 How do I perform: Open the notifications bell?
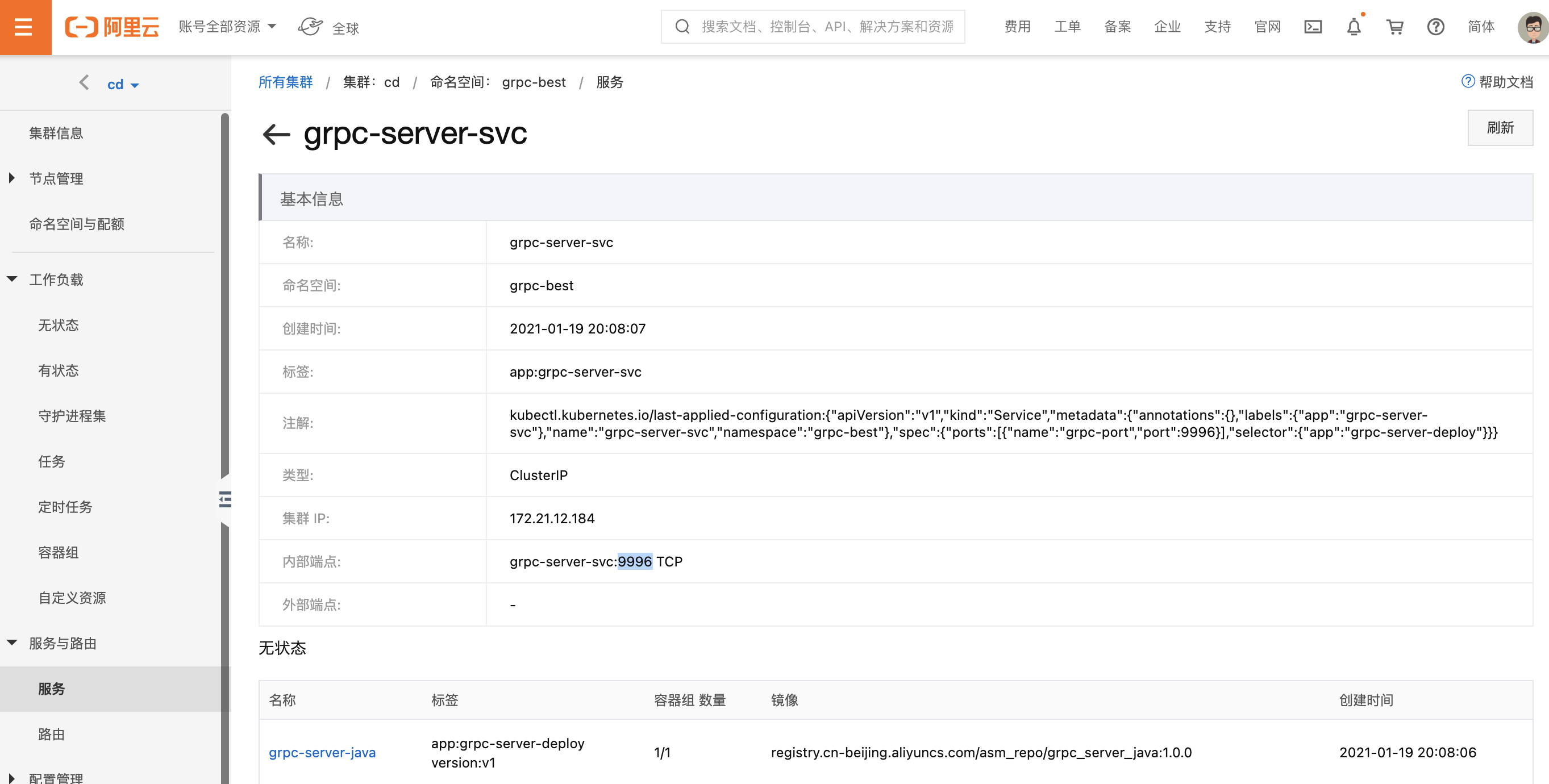point(1353,27)
